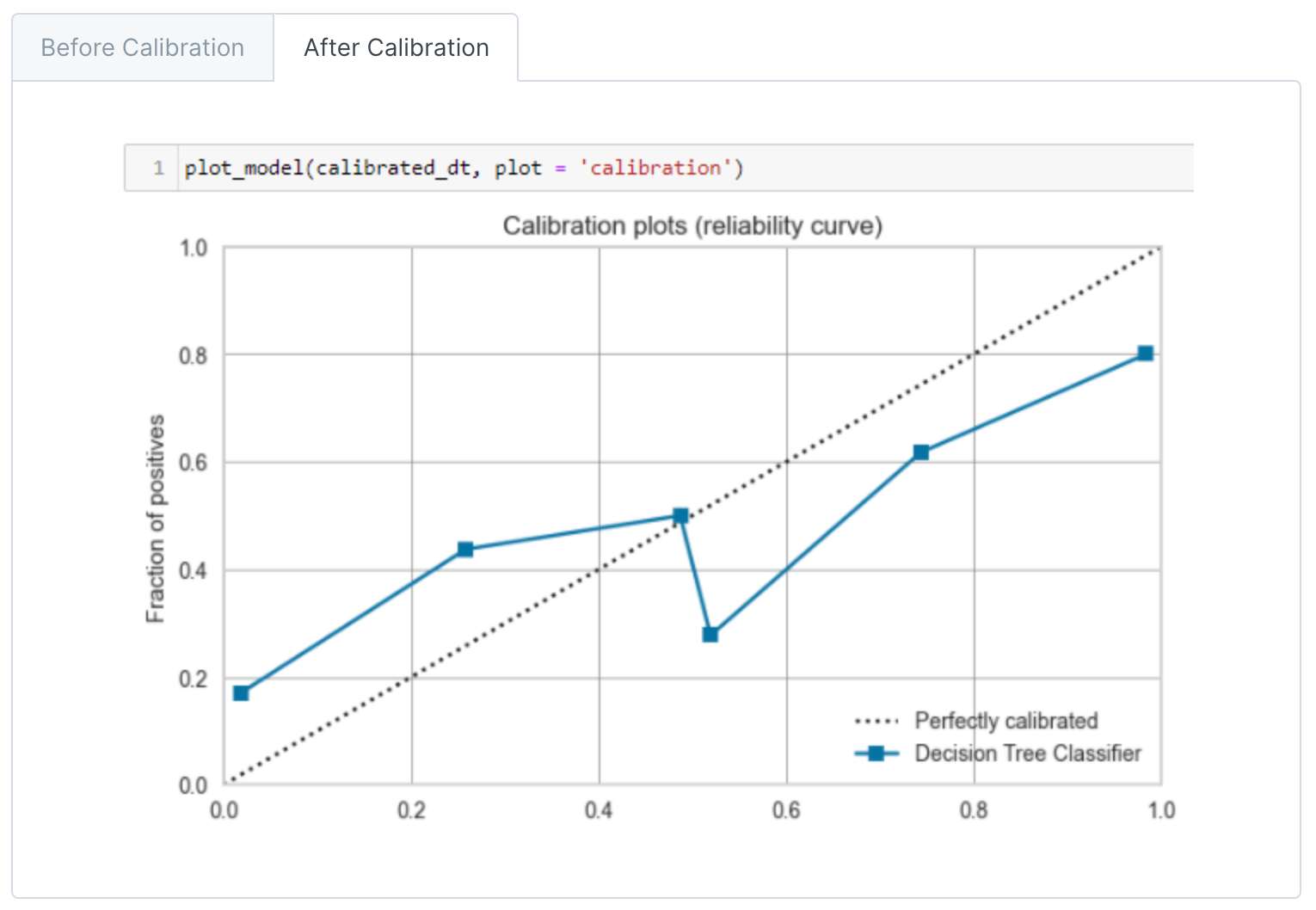Click the data point near fraction 0.62

coord(921,452)
